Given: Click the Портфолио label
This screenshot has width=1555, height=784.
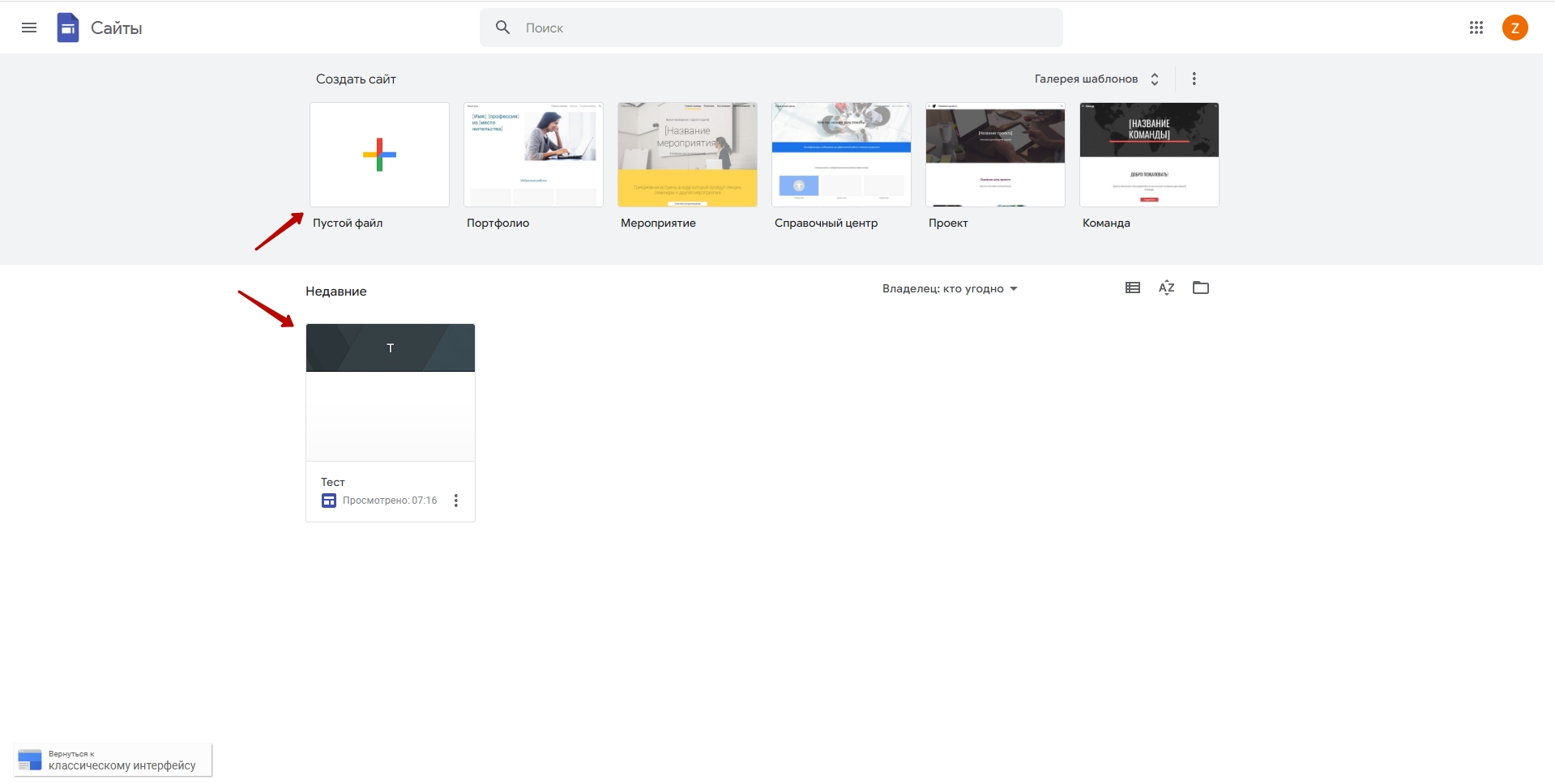Looking at the screenshot, I should point(498,223).
